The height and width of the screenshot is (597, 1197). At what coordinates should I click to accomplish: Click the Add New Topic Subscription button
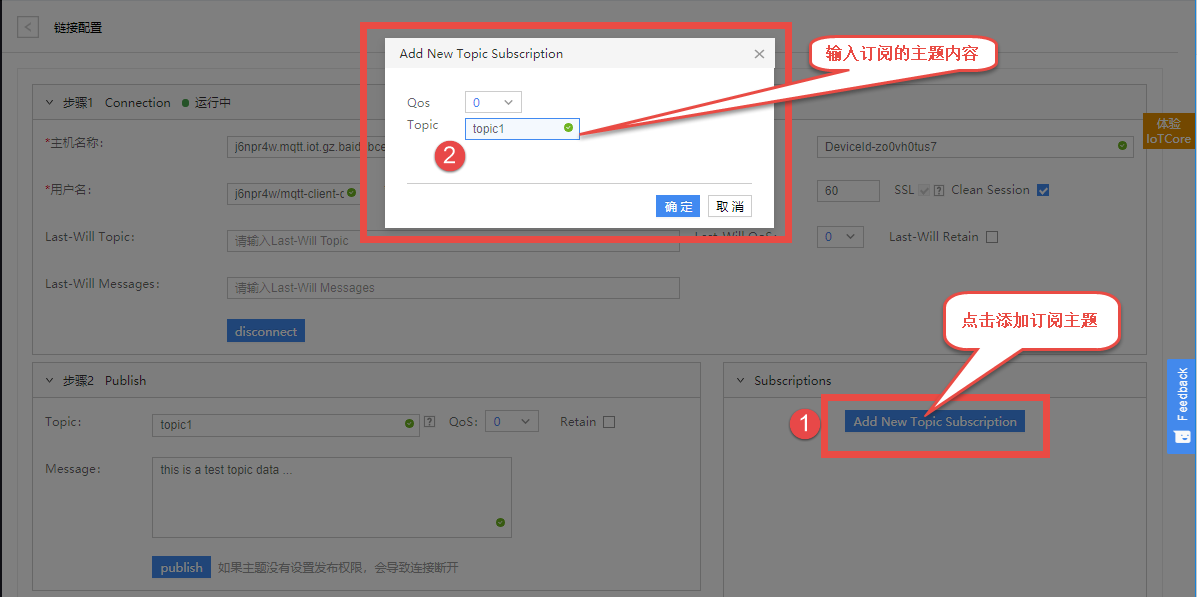pyautogui.click(x=934, y=421)
